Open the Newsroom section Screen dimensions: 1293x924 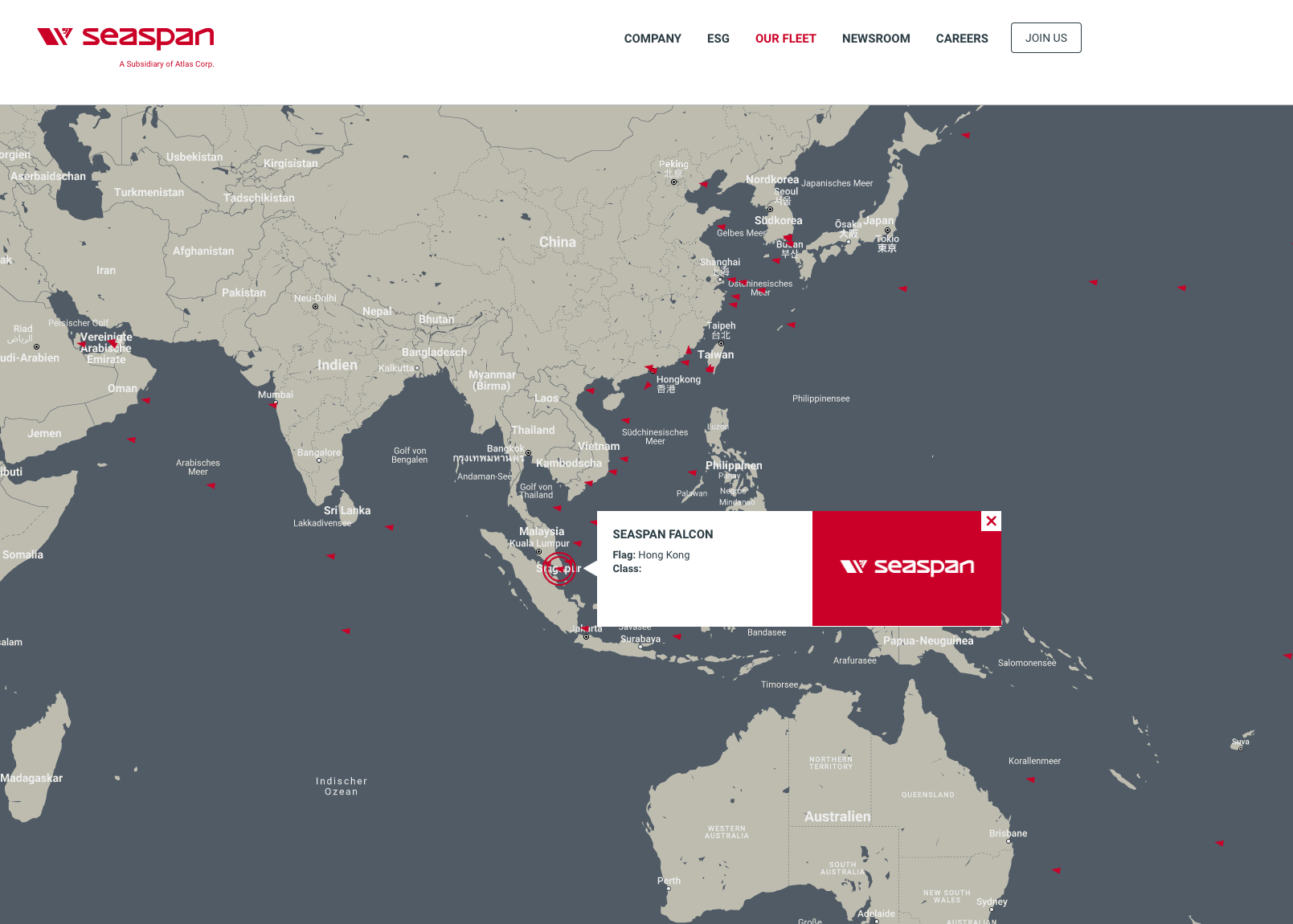pyautogui.click(x=875, y=39)
